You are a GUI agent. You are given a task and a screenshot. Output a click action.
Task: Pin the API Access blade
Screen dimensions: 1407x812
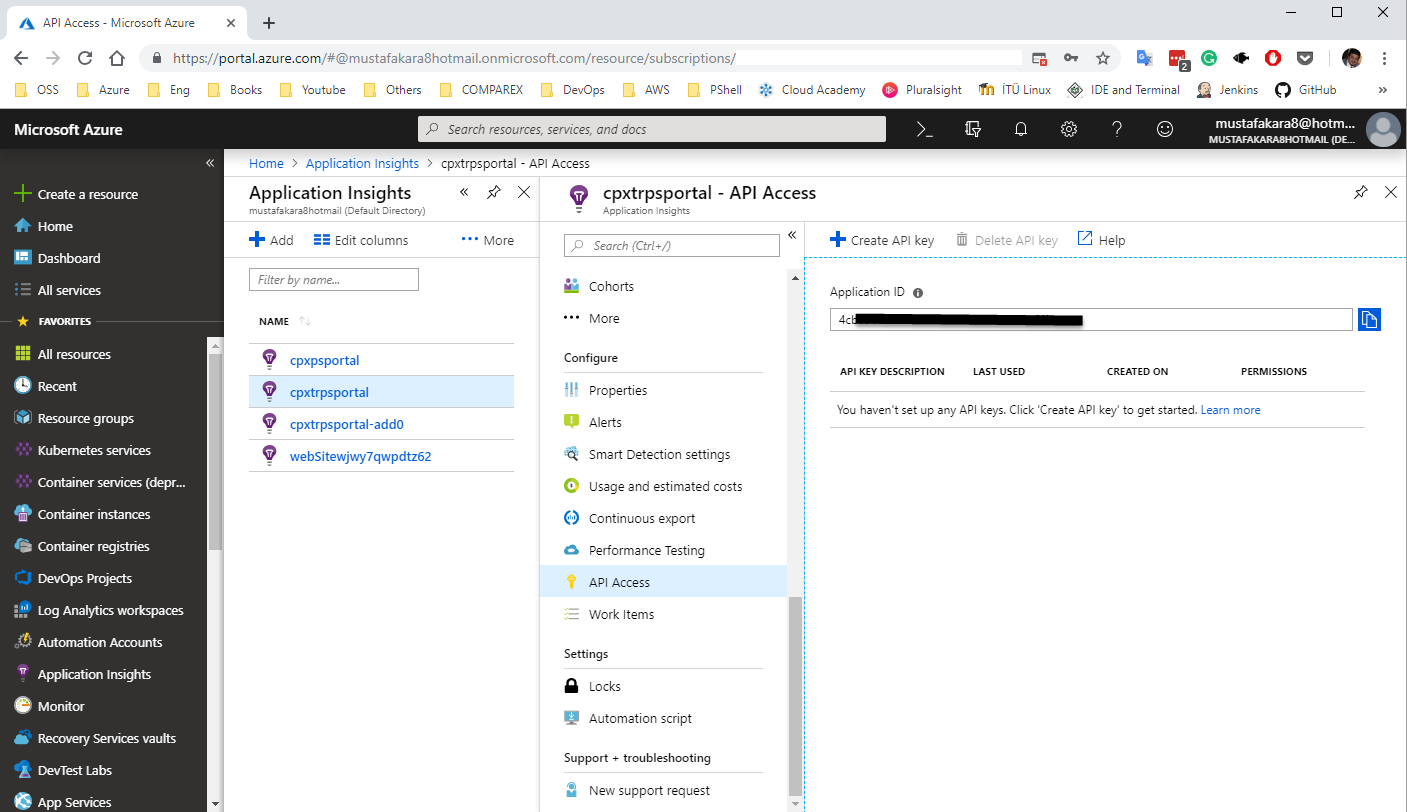pos(1361,192)
